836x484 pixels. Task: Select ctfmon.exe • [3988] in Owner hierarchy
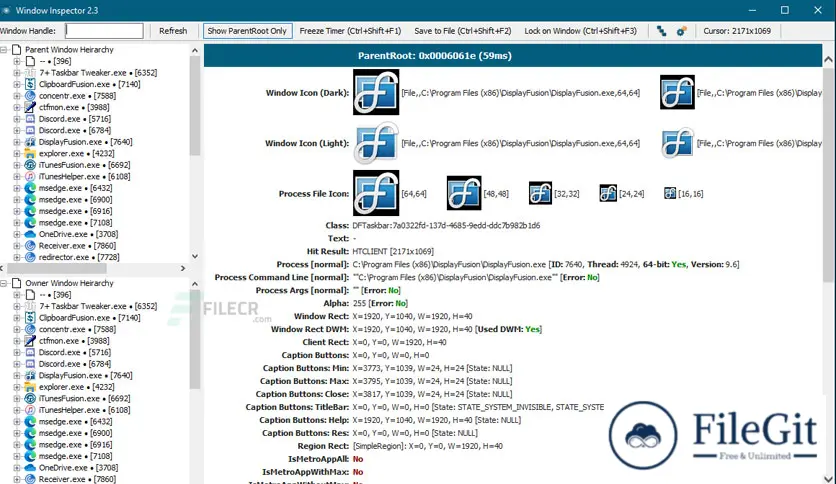[74, 341]
